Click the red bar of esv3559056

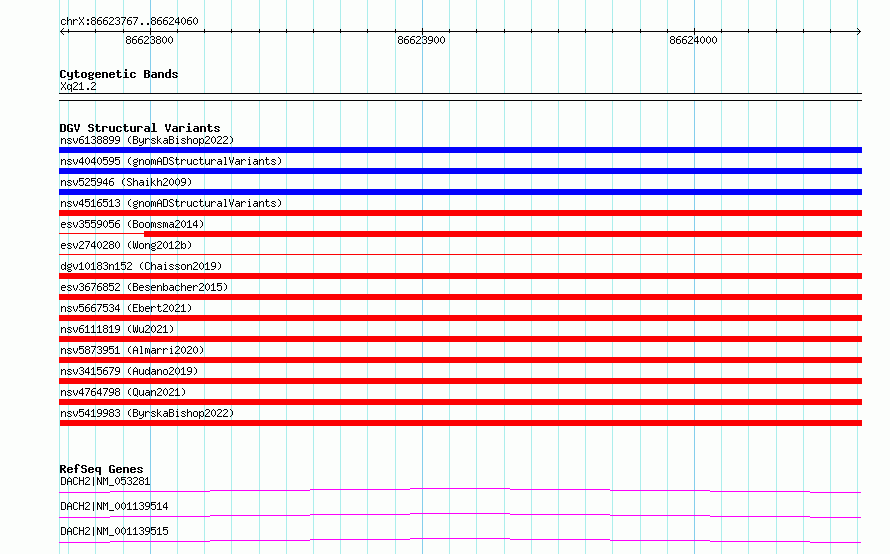click(503, 234)
